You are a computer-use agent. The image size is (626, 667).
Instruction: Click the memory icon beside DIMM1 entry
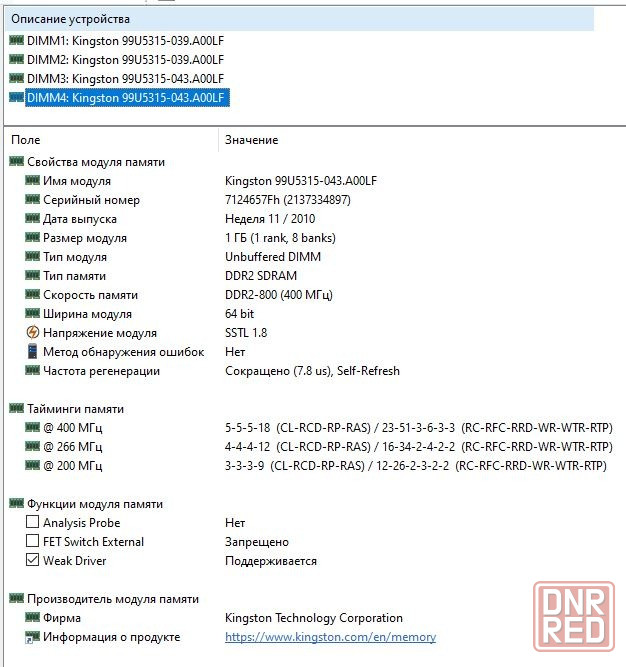pos(16,40)
